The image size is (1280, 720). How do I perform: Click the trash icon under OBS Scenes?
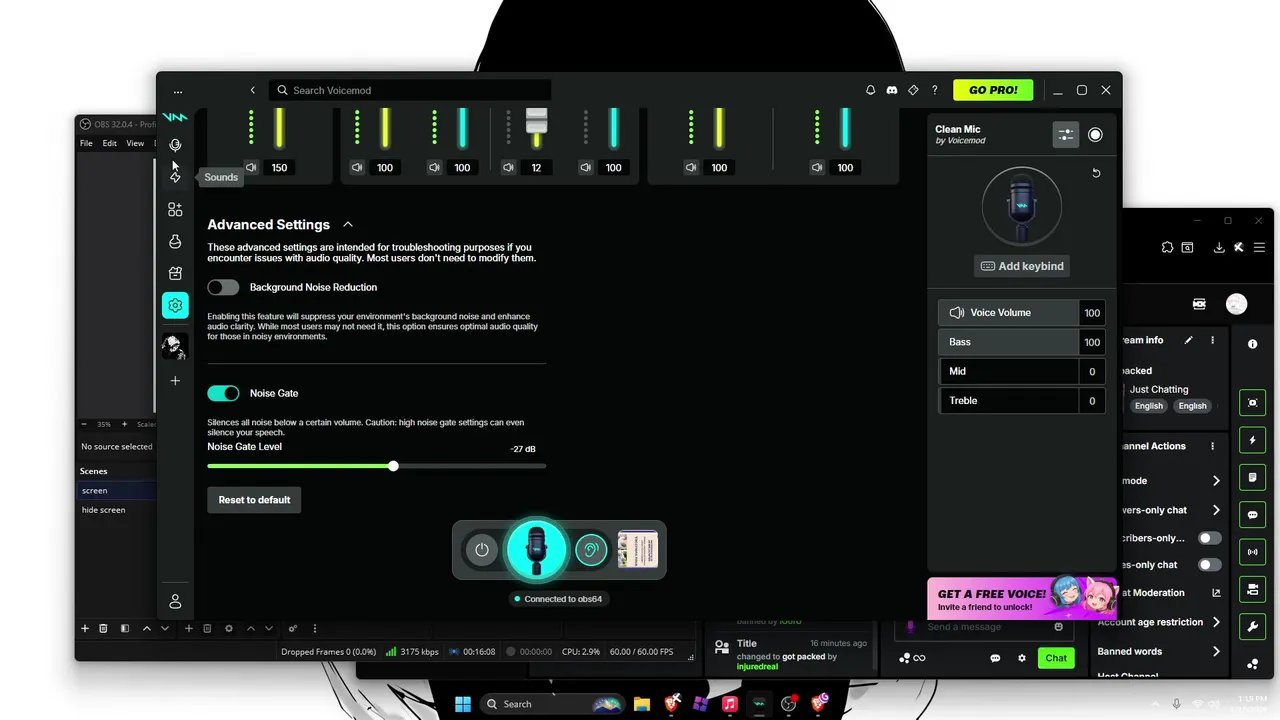tap(103, 628)
